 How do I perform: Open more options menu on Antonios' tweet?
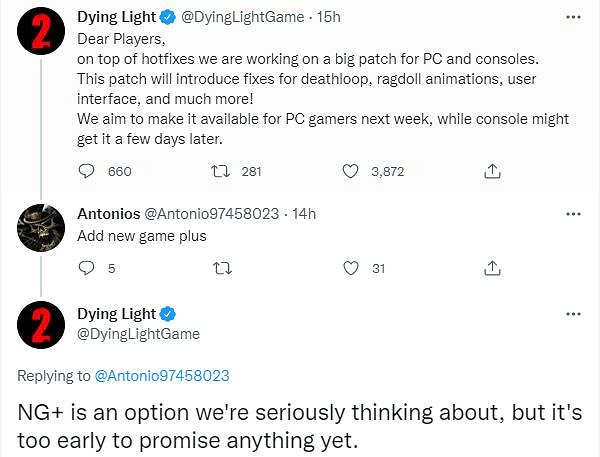(572, 214)
